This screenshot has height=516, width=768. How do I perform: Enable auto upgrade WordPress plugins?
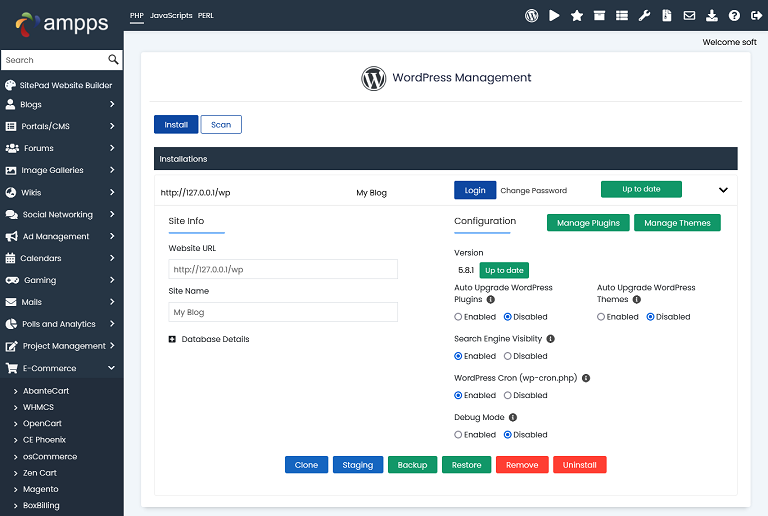tap(458, 317)
